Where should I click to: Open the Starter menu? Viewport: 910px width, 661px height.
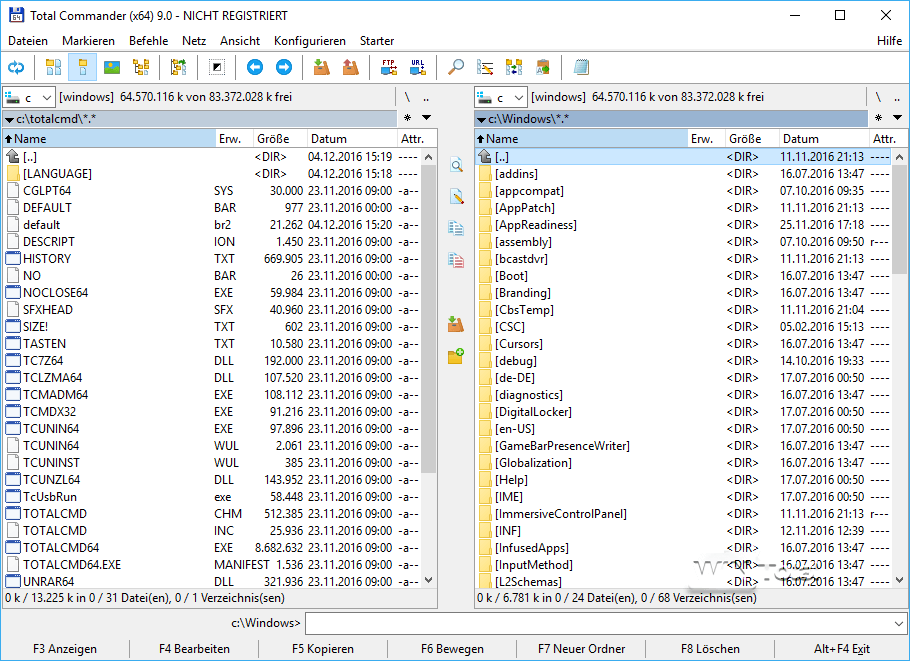point(377,41)
